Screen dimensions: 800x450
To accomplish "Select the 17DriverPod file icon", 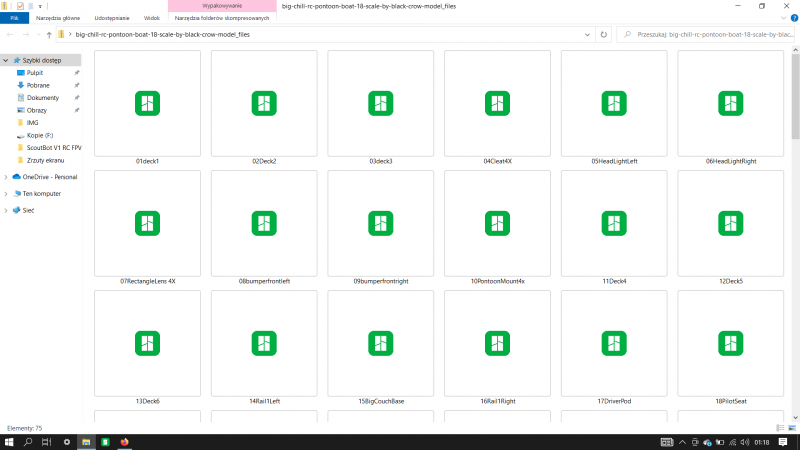I will 614,343.
